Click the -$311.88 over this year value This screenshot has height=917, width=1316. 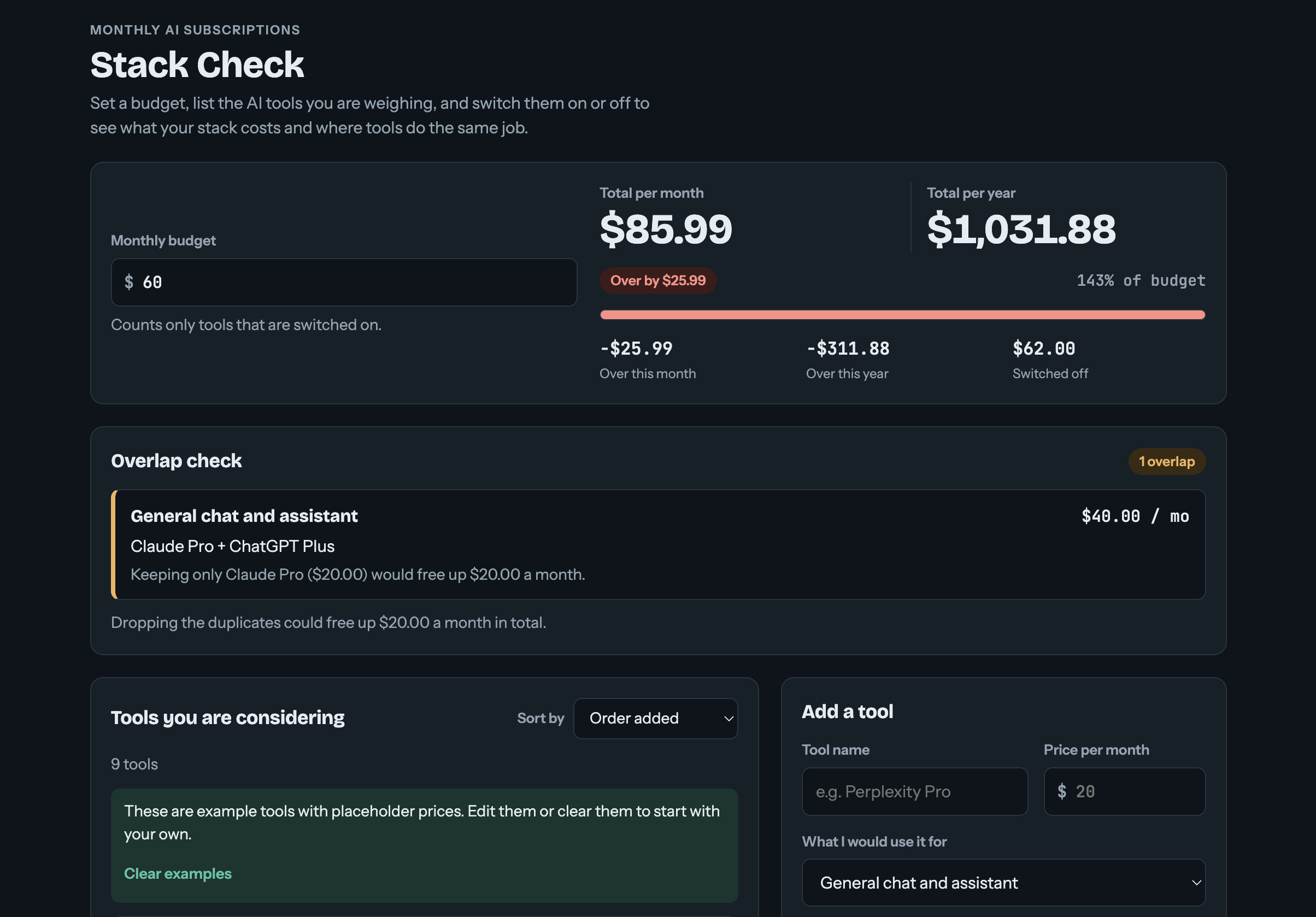pyautogui.click(x=848, y=349)
